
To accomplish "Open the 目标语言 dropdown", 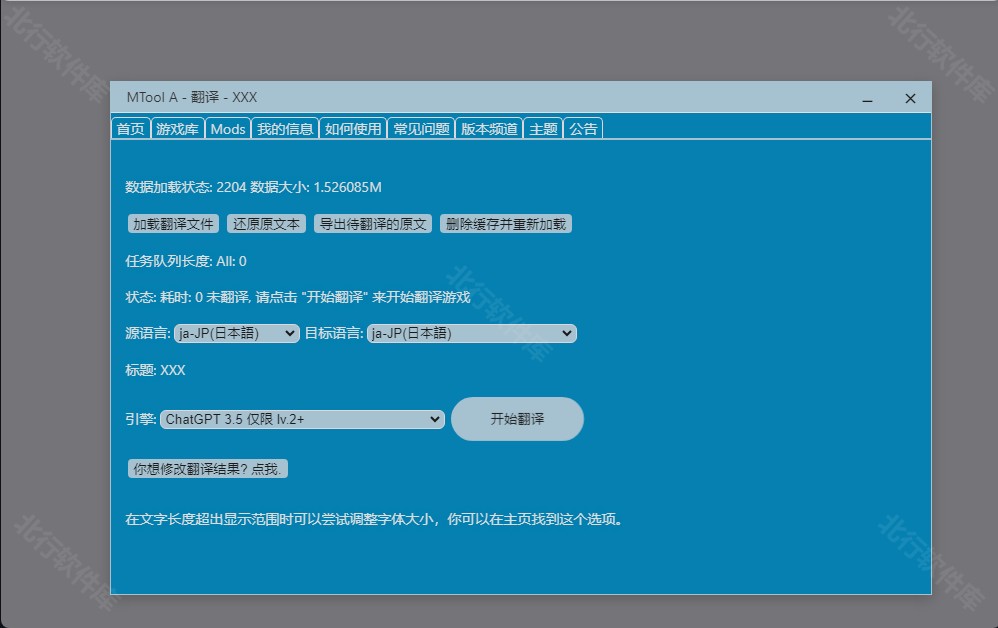I will coord(471,334).
